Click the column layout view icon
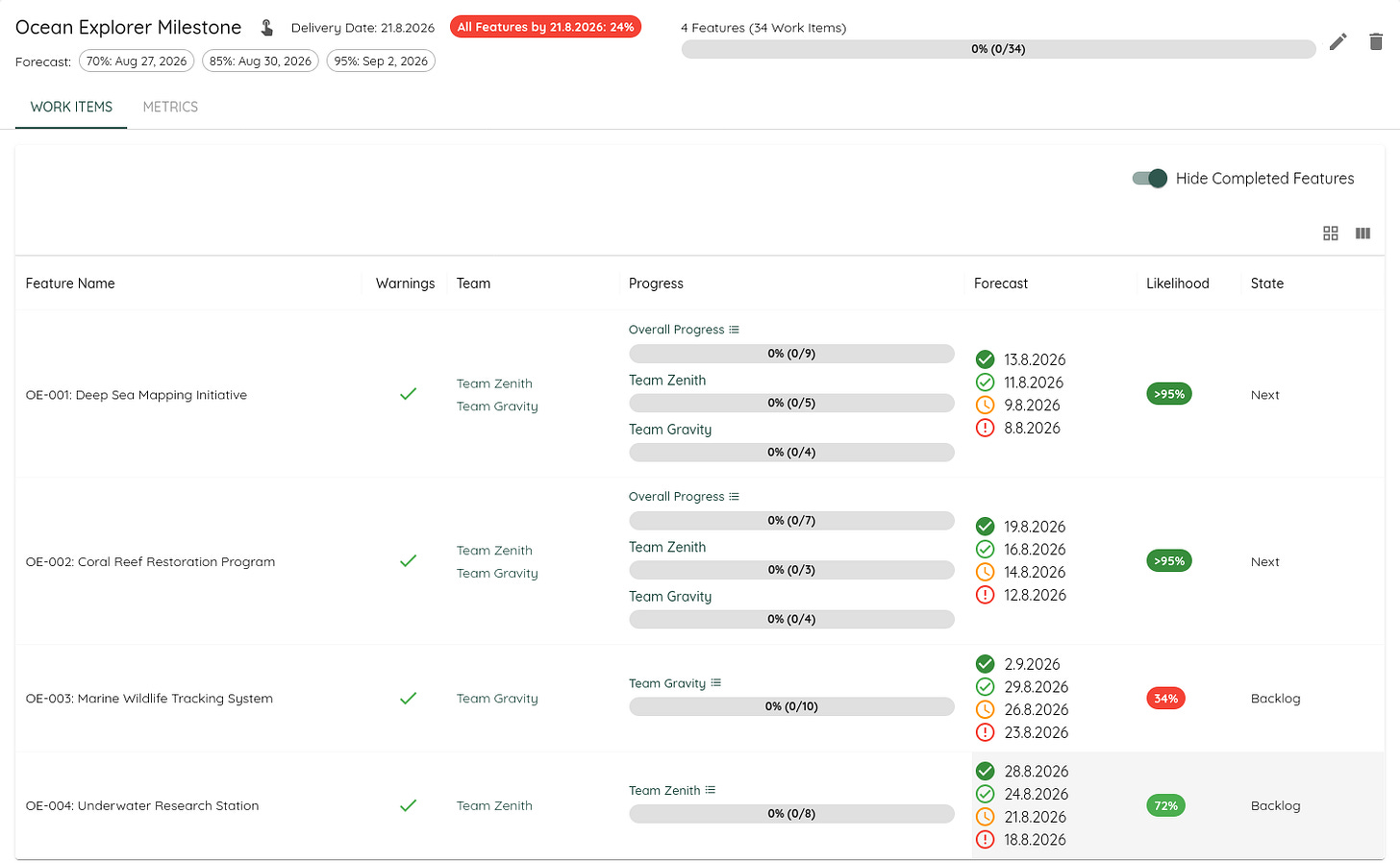Screen dimensions: 1400x863 (x=1362, y=234)
